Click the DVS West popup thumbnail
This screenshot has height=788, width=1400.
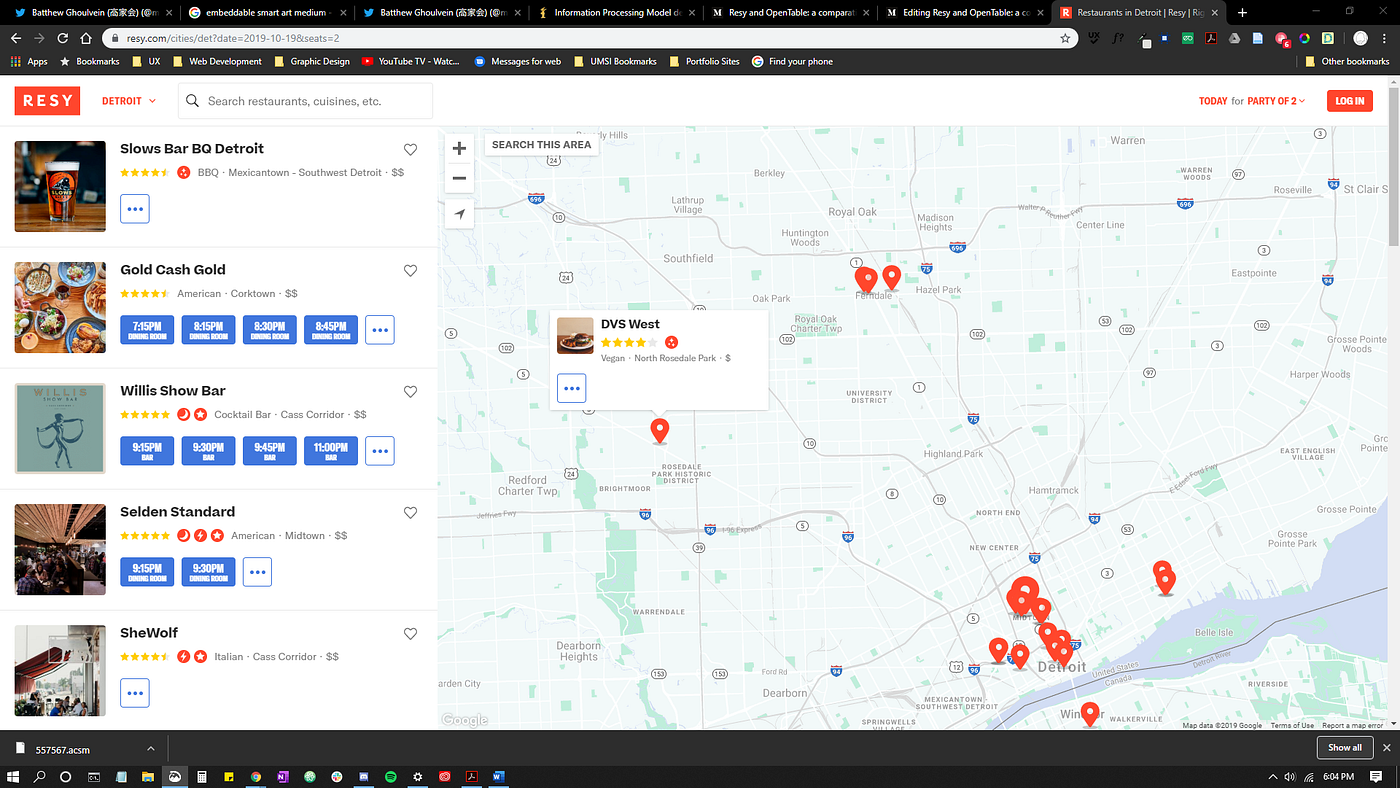pos(575,336)
